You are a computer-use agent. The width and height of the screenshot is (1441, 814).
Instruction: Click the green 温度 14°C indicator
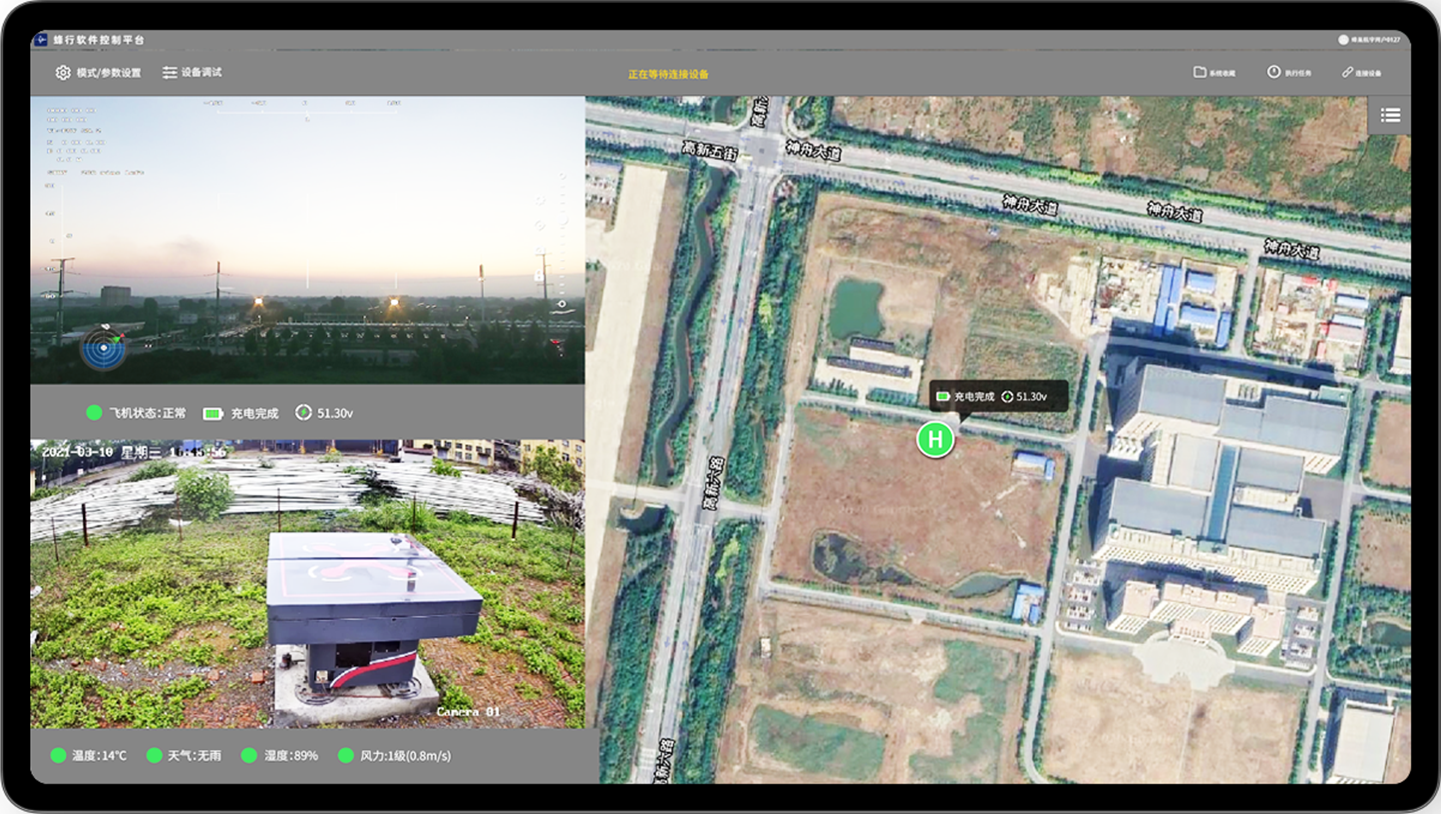point(58,756)
